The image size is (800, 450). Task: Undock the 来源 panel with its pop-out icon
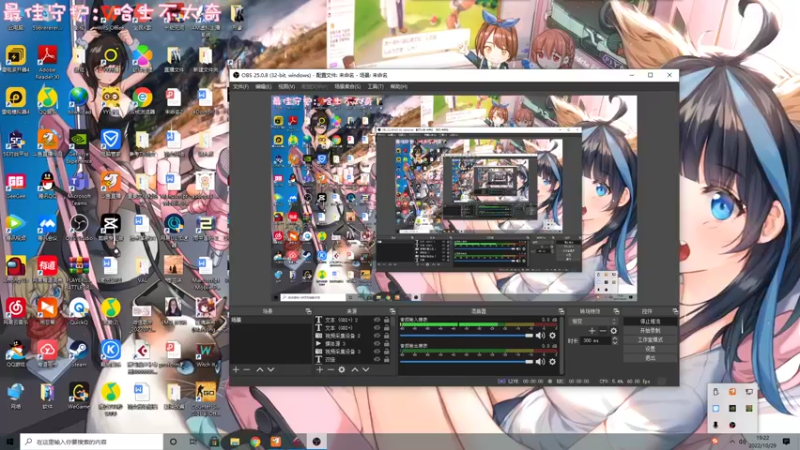point(392,311)
